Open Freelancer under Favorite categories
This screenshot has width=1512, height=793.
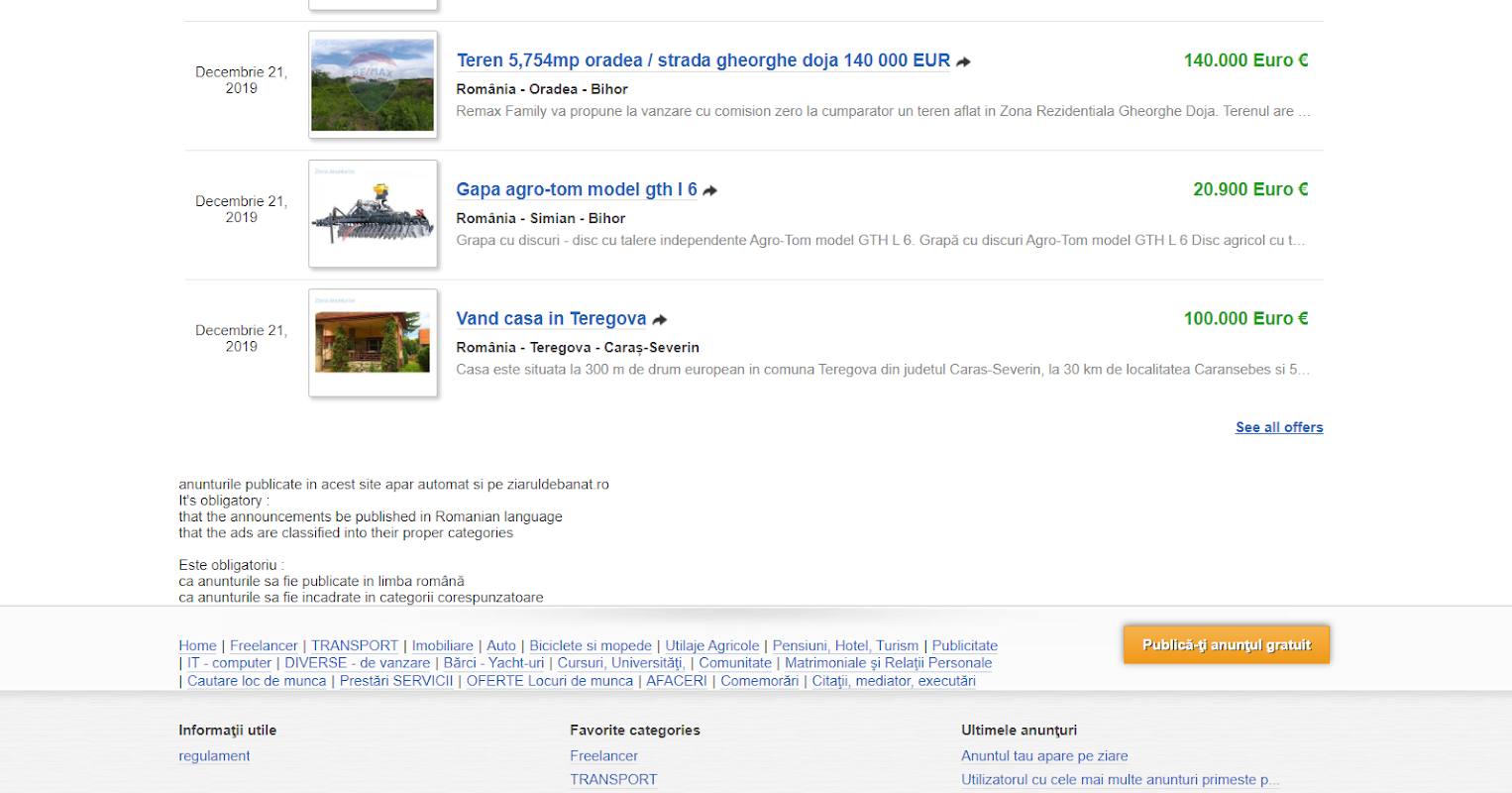click(603, 756)
